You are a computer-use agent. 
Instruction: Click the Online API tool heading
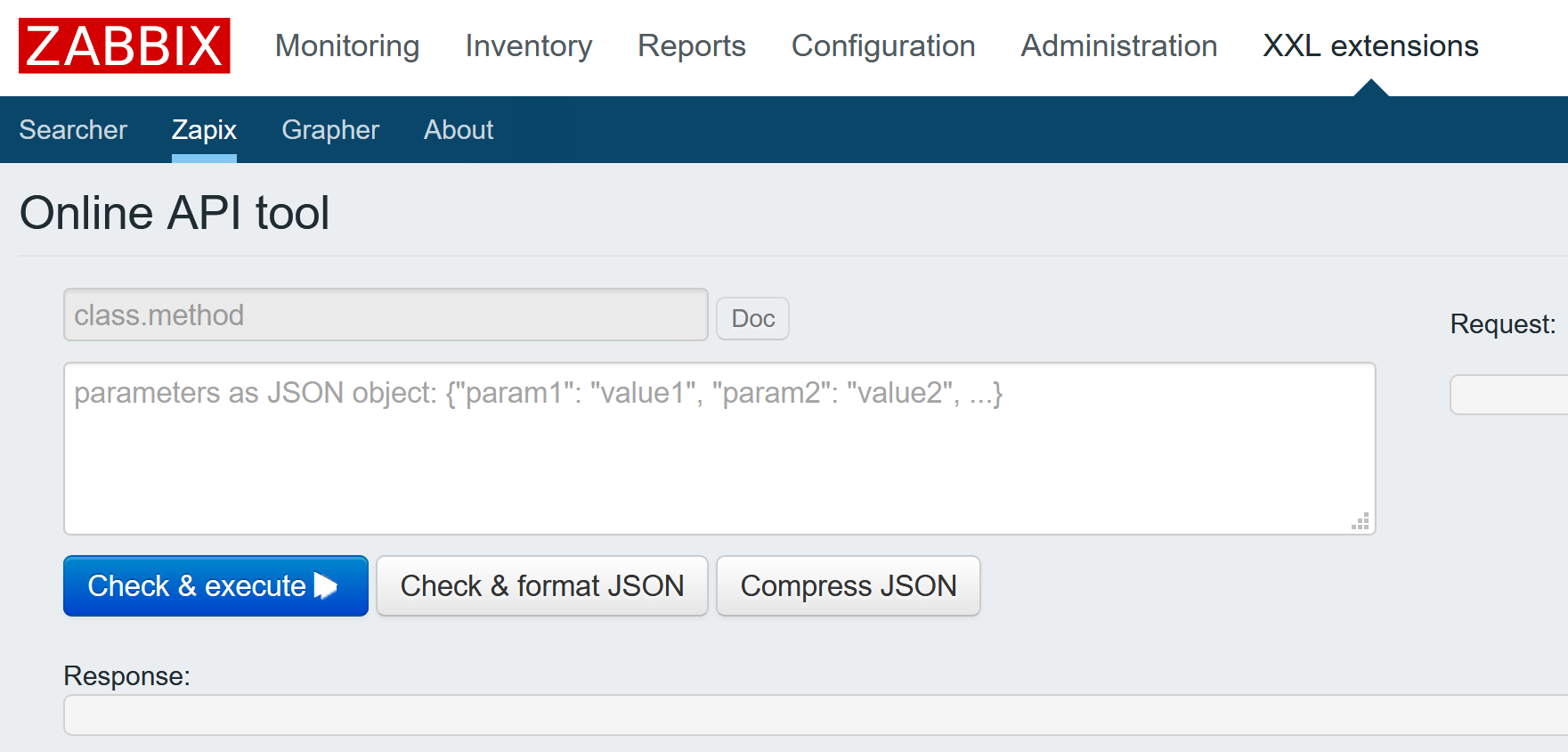tap(175, 213)
